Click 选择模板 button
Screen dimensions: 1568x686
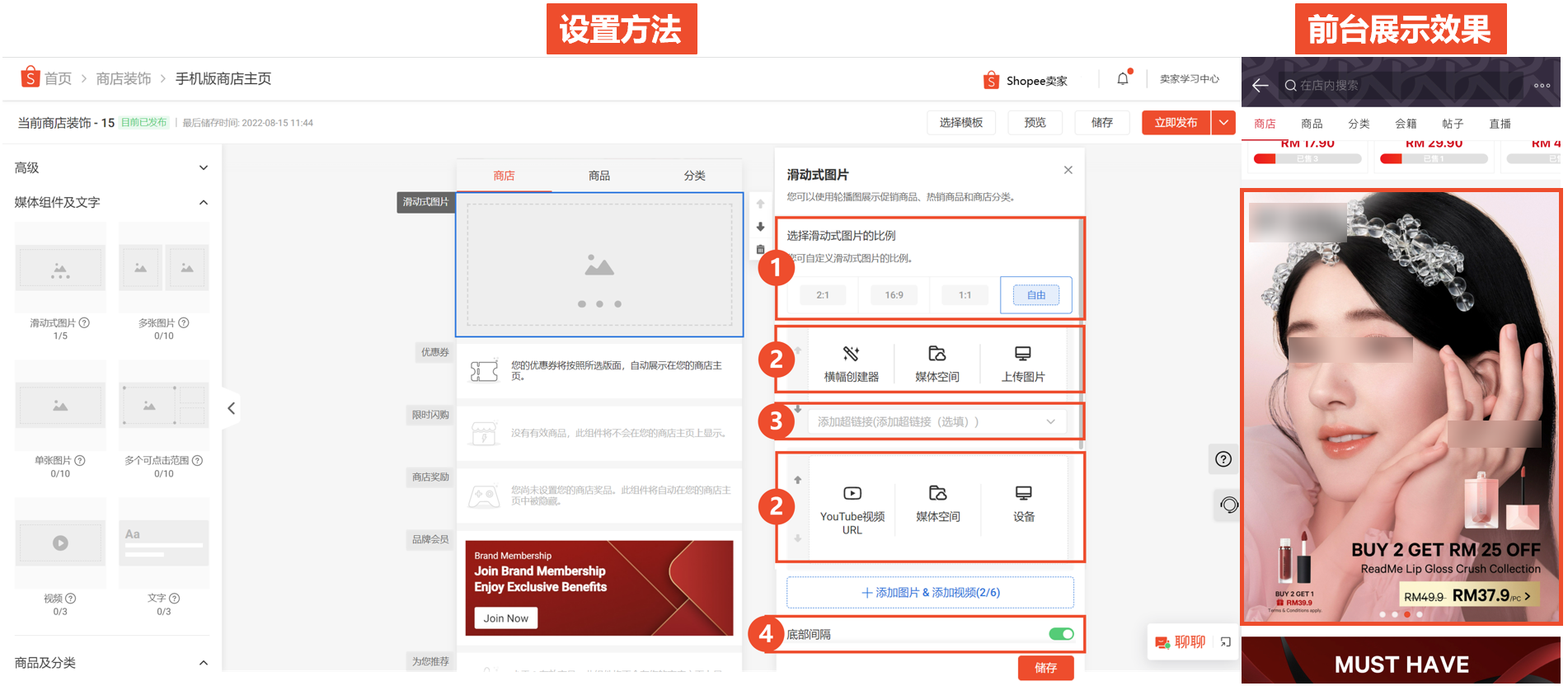pyautogui.click(x=961, y=123)
